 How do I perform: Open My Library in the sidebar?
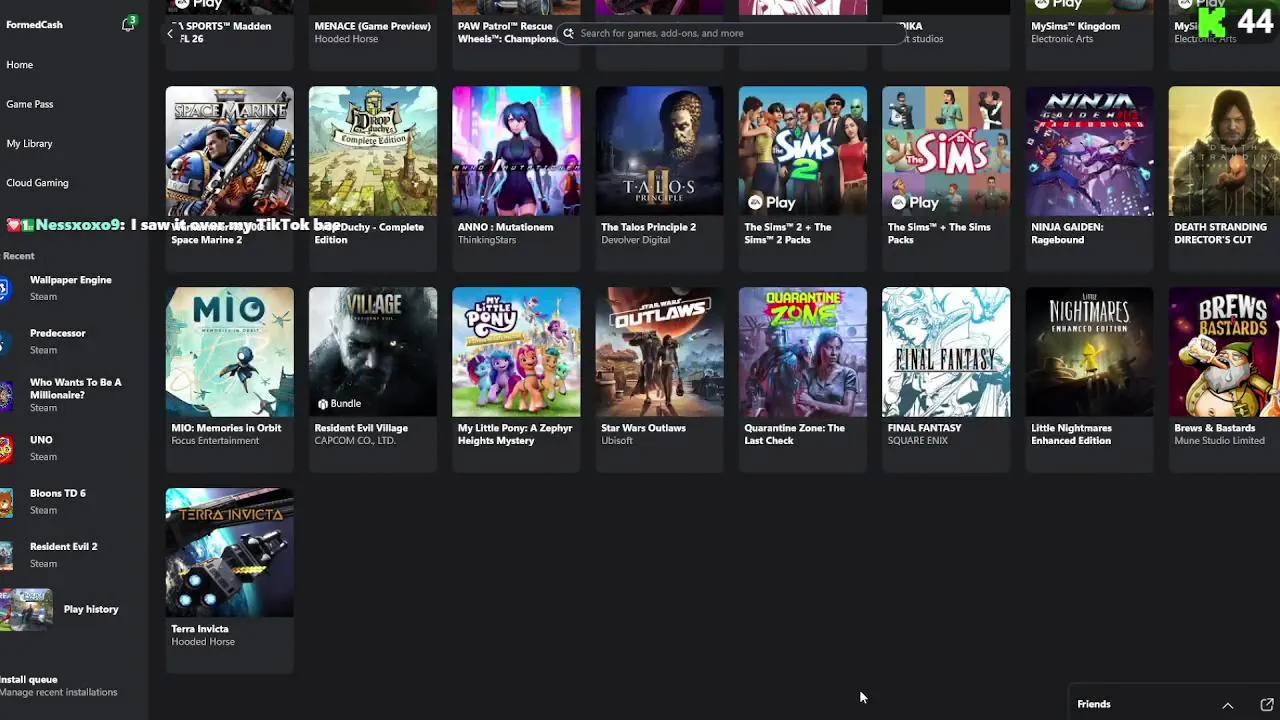click(x=29, y=144)
